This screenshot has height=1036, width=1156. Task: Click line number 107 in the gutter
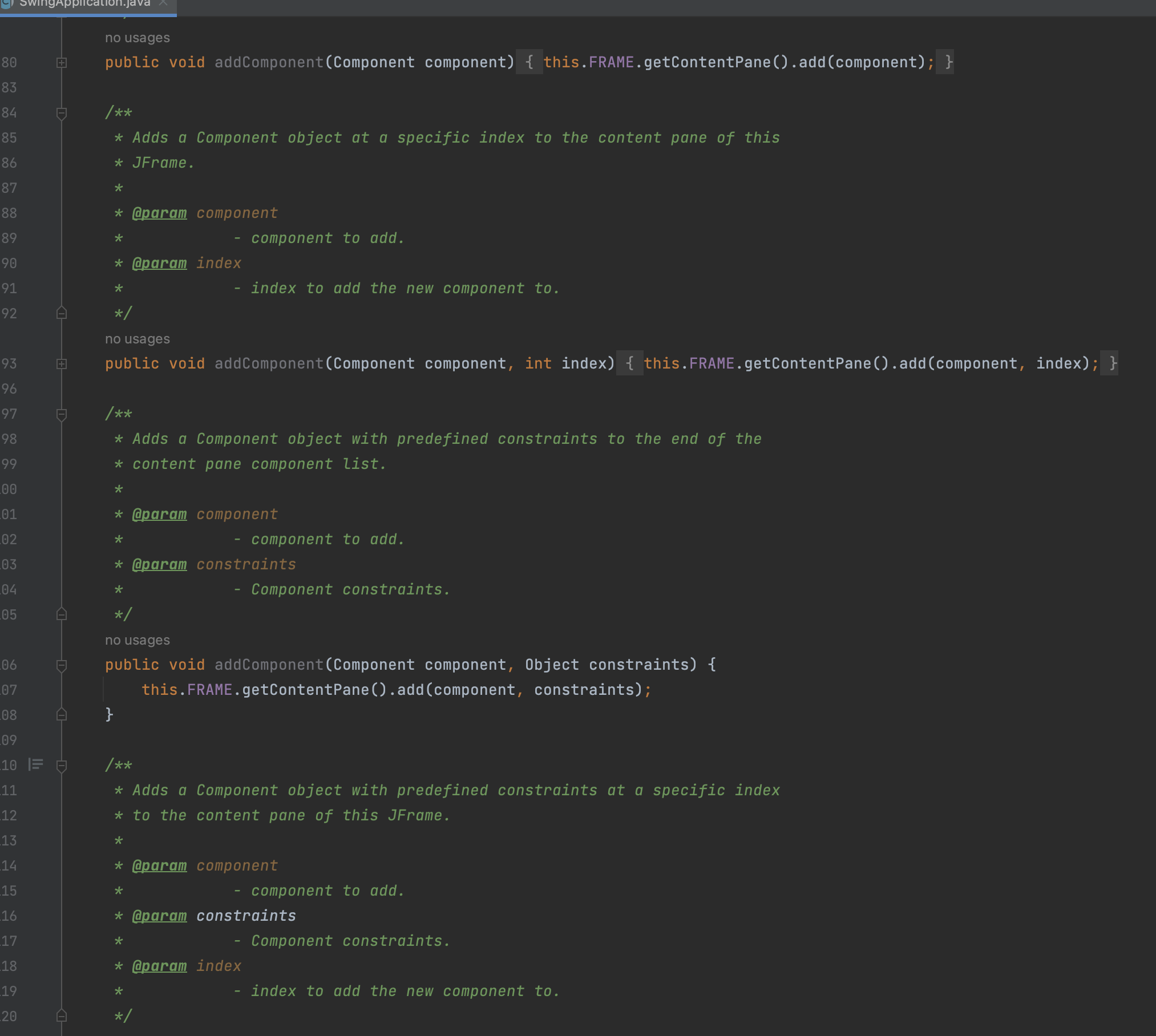9,690
